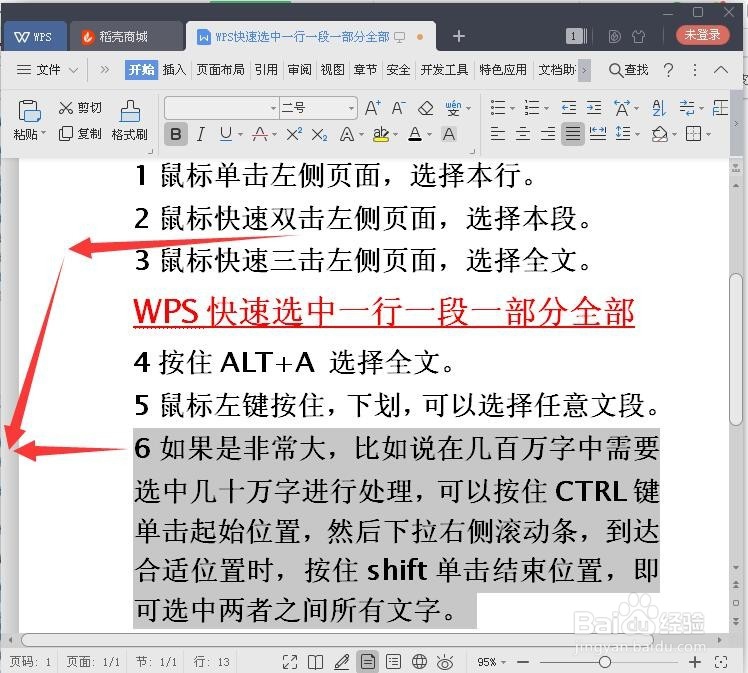
Task: Align text right
Action: coord(548,134)
